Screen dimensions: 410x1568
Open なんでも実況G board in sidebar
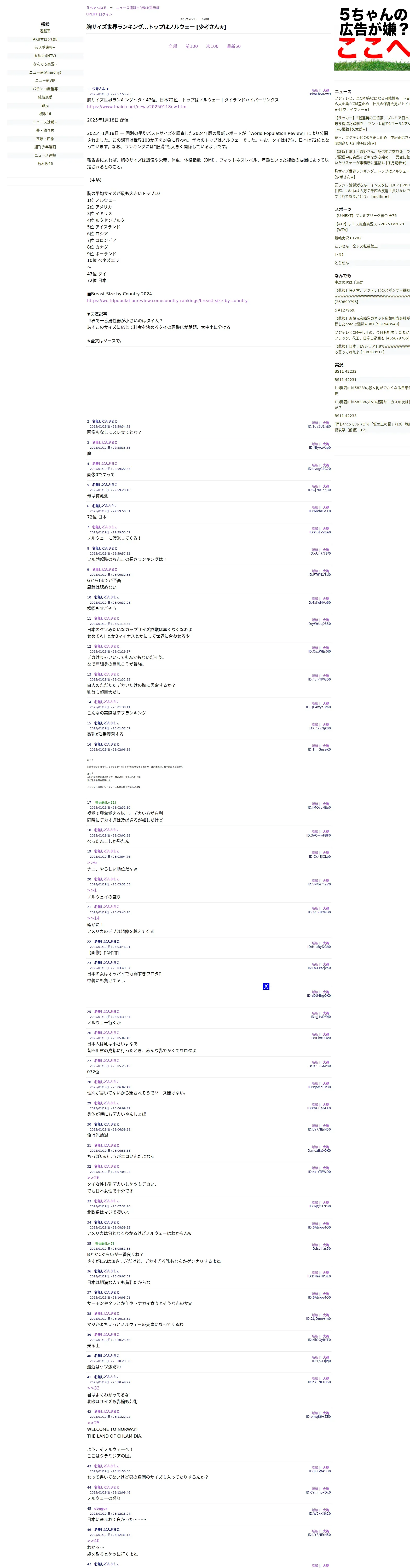(45, 64)
